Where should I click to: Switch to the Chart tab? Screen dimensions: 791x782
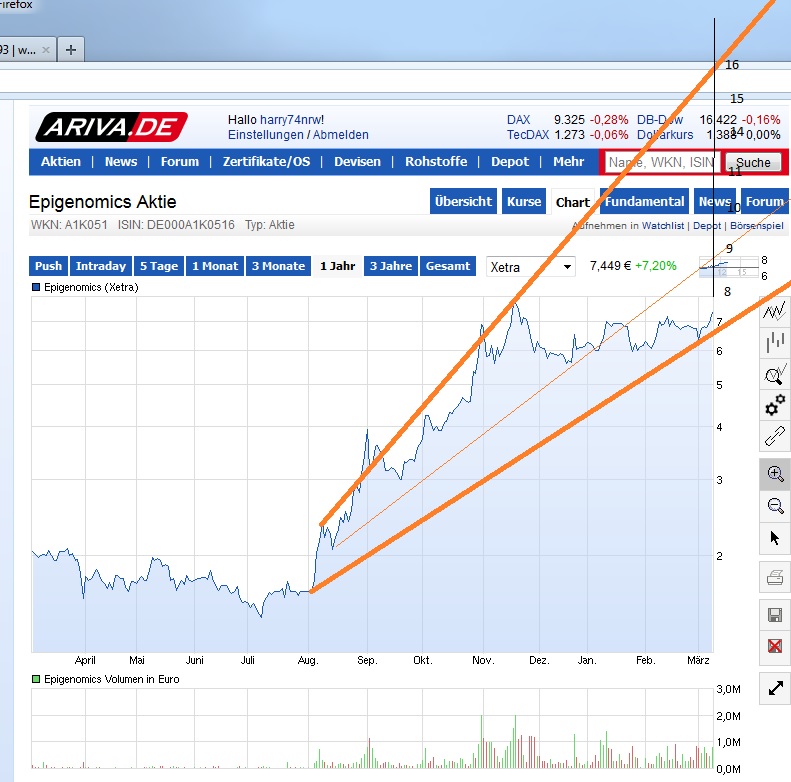[573, 202]
